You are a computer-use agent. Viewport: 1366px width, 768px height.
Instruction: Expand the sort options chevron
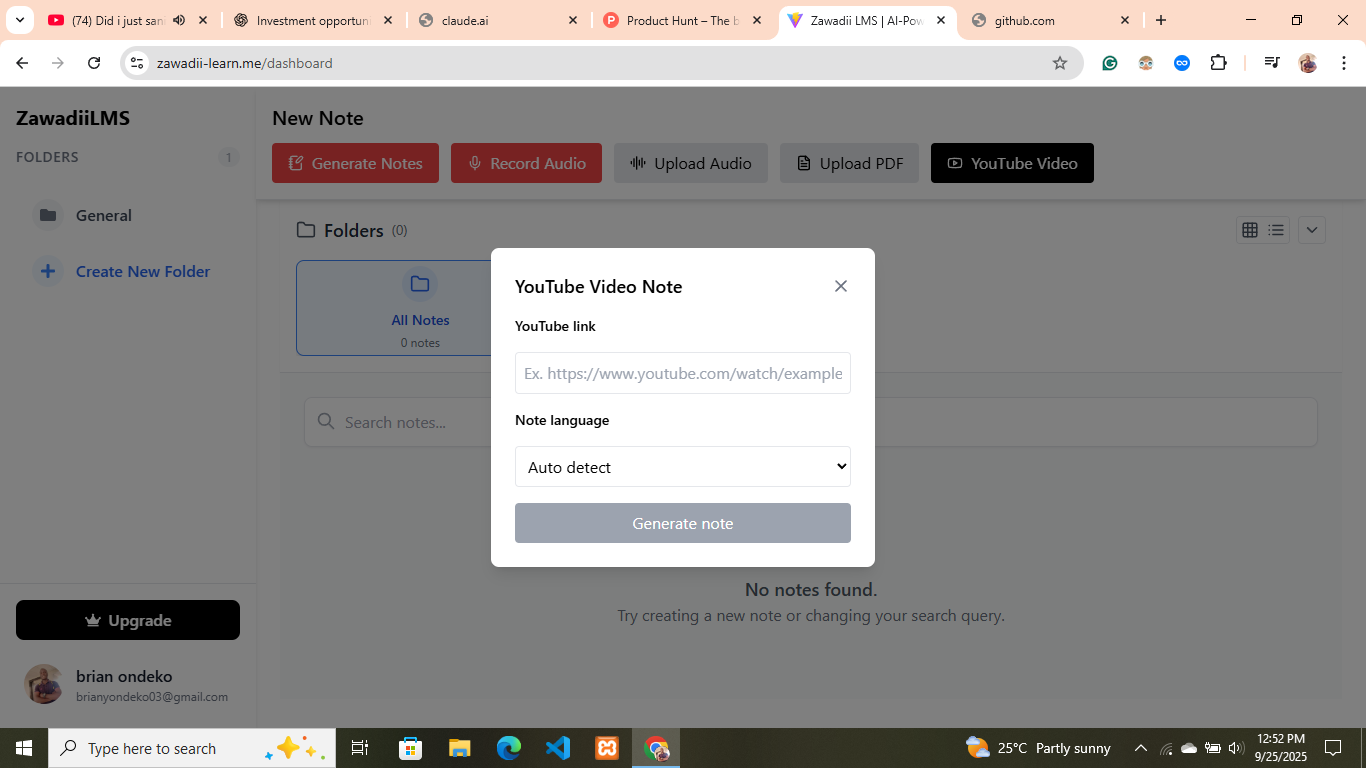[1312, 230]
